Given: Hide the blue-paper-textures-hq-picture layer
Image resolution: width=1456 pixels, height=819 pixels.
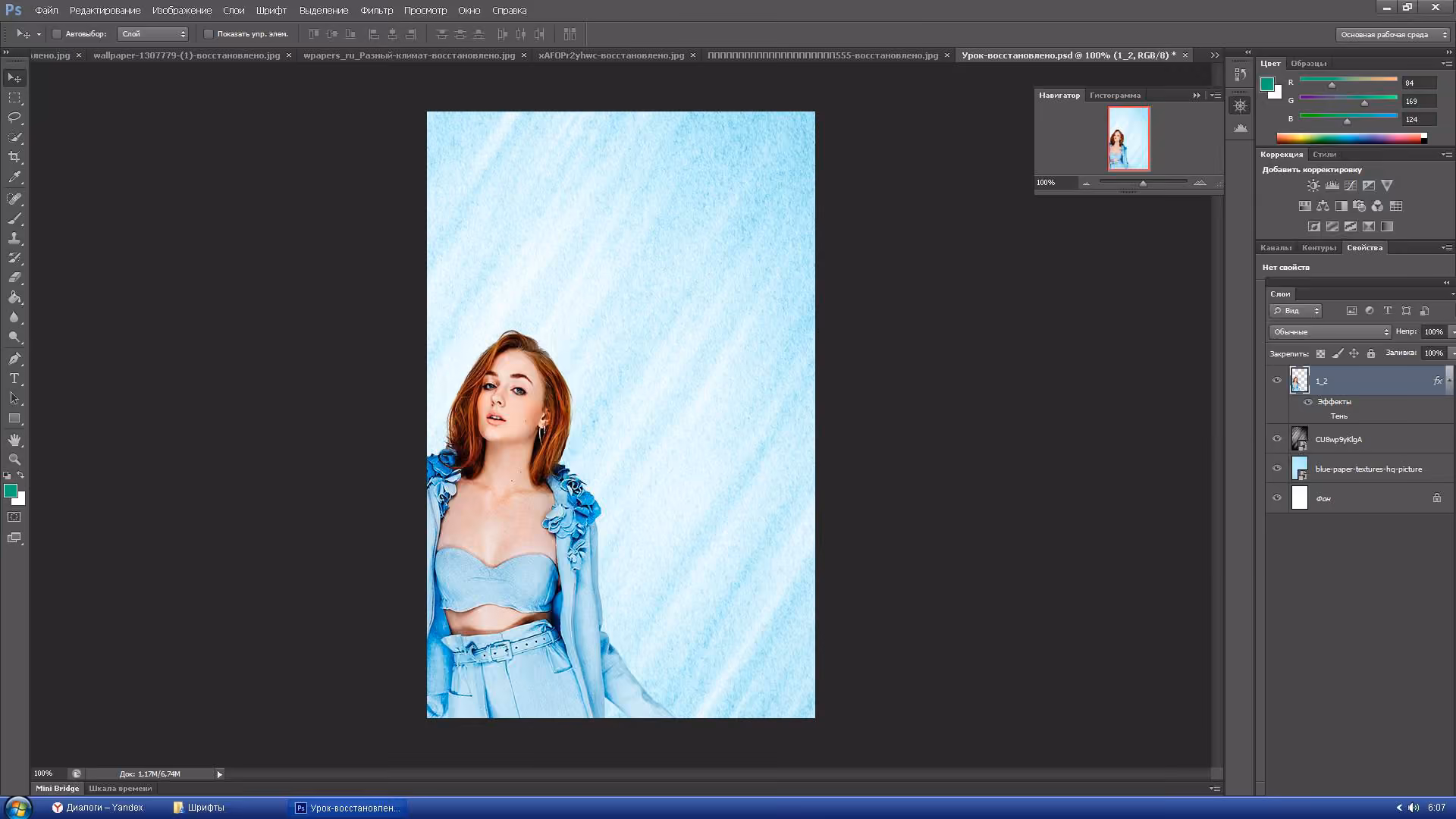Looking at the screenshot, I should coord(1277,469).
